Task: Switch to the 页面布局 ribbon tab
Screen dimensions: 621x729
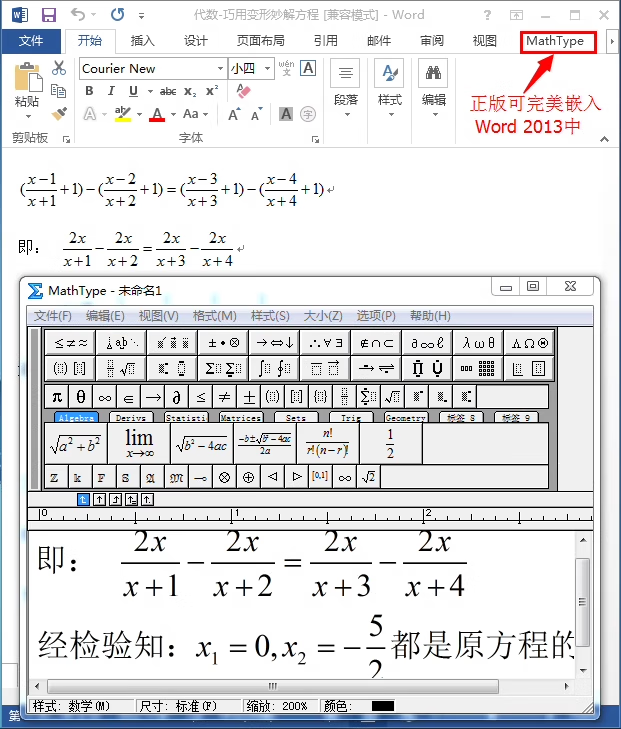Action: (260, 41)
